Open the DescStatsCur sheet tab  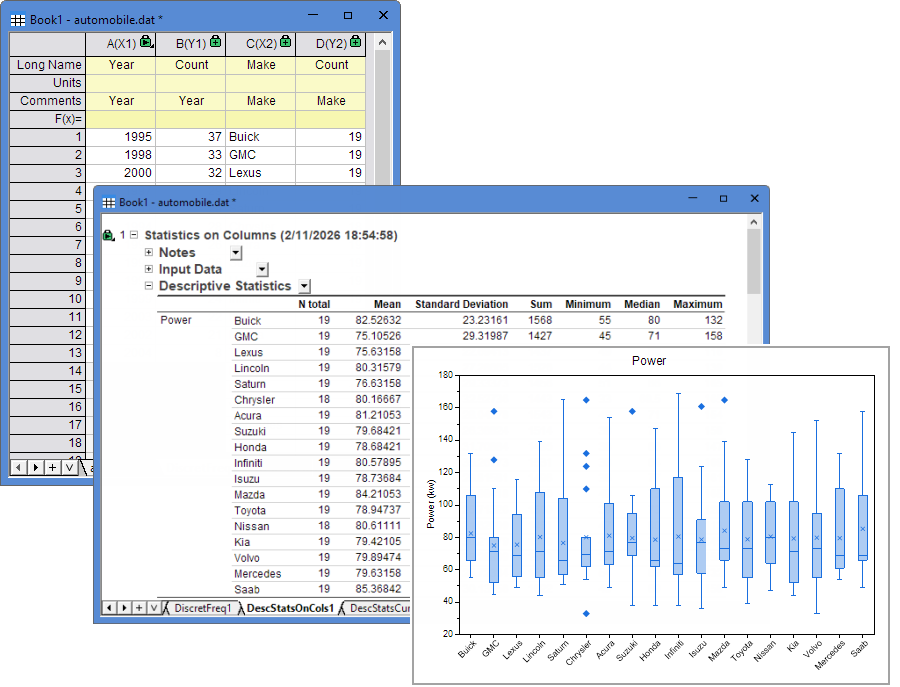pyautogui.click(x=379, y=608)
